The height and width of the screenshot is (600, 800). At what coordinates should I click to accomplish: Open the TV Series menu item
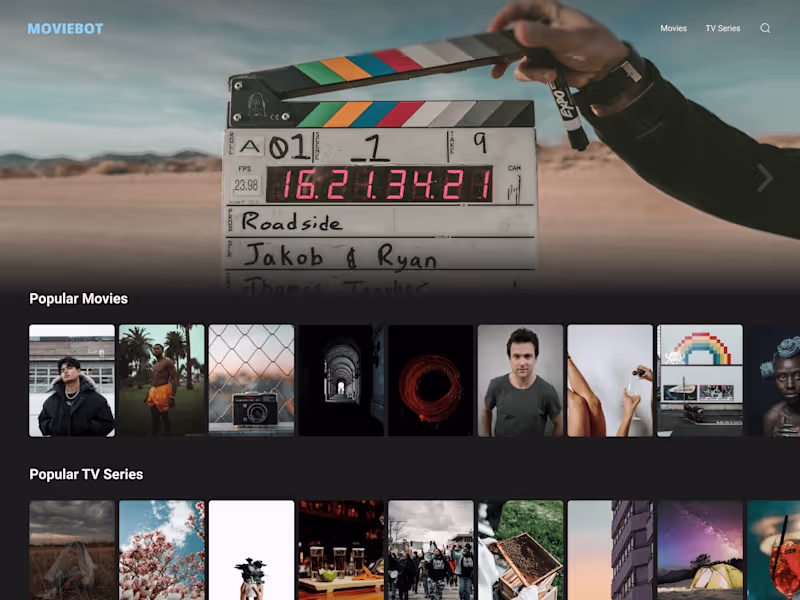(x=722, y=28)
